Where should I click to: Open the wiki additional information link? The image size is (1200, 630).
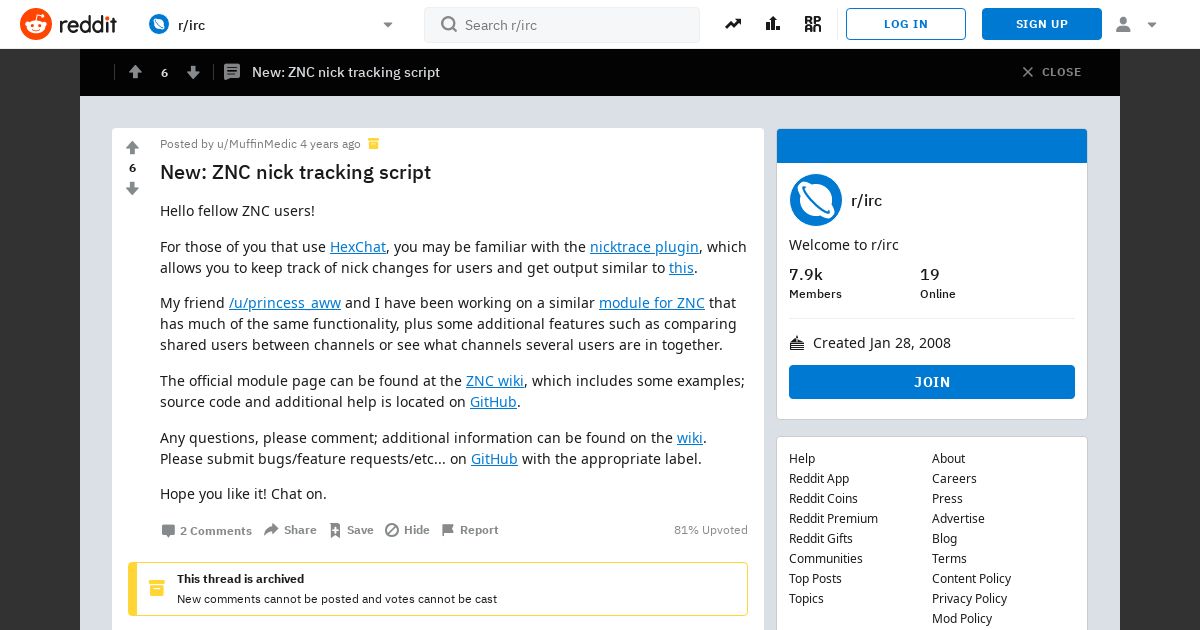click(x=690, y=438)
